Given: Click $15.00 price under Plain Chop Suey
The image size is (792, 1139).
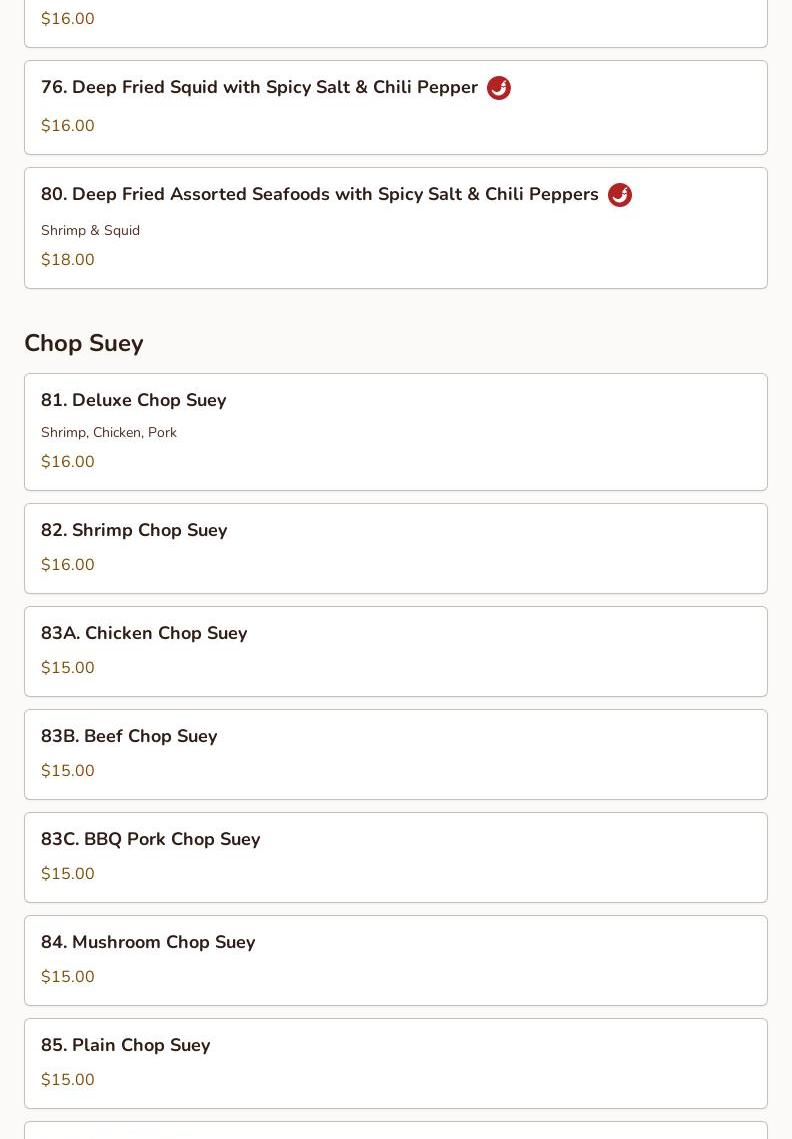Looking at the screenshot, I should [x=68, y=1080].
